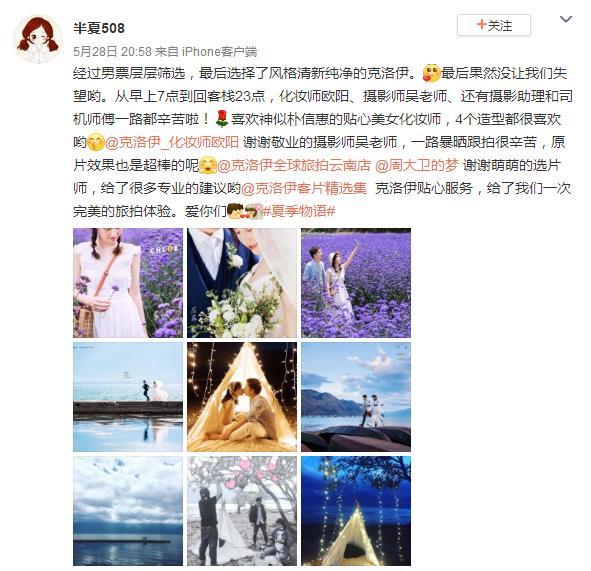The width and height of the screenshot is (591, 571).
Task: View girl with pigtails in lavender photo
Action: [x=128, y=283]
